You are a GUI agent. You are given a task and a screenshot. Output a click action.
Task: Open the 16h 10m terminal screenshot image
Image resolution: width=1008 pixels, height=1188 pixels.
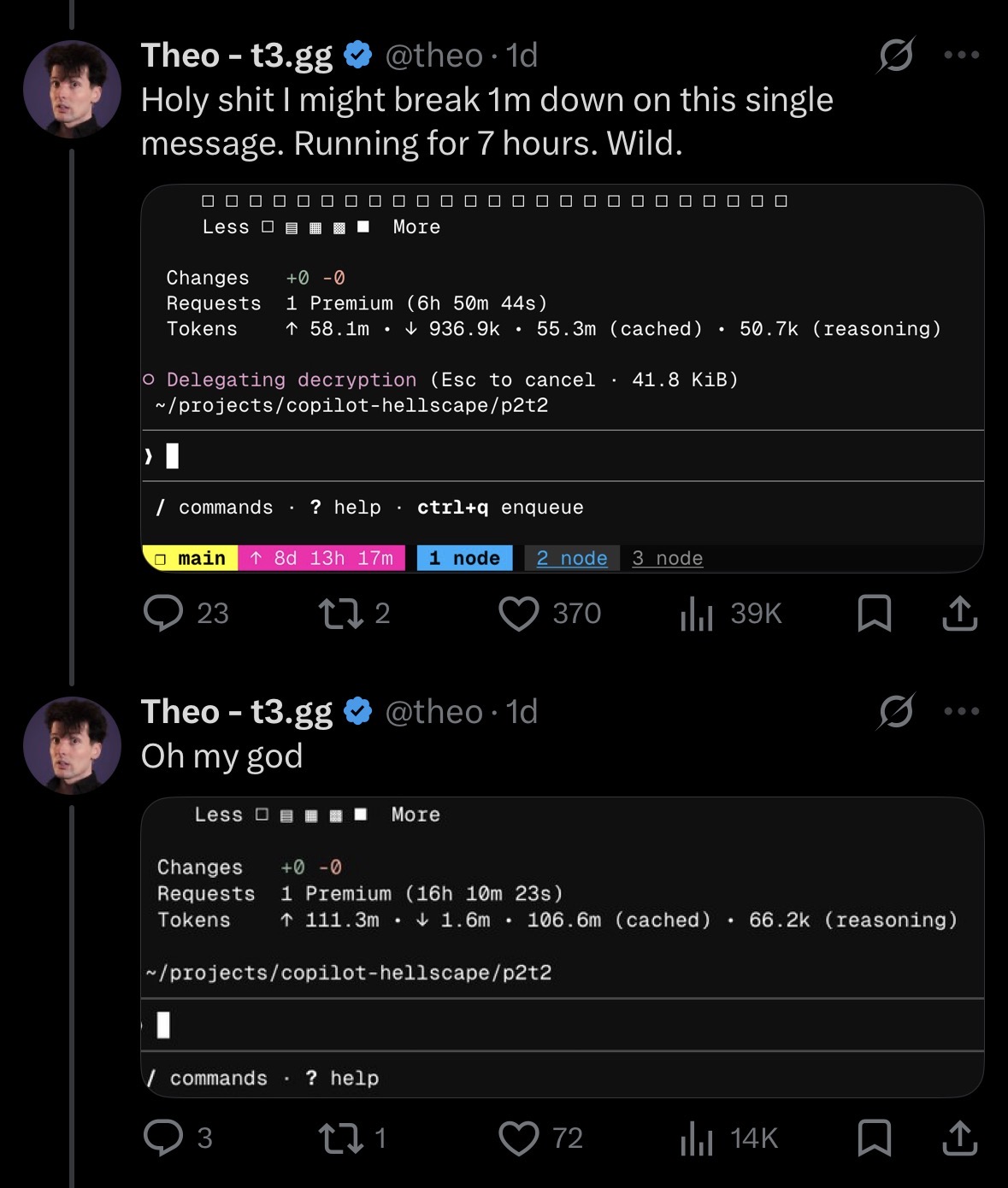point(563,947)
